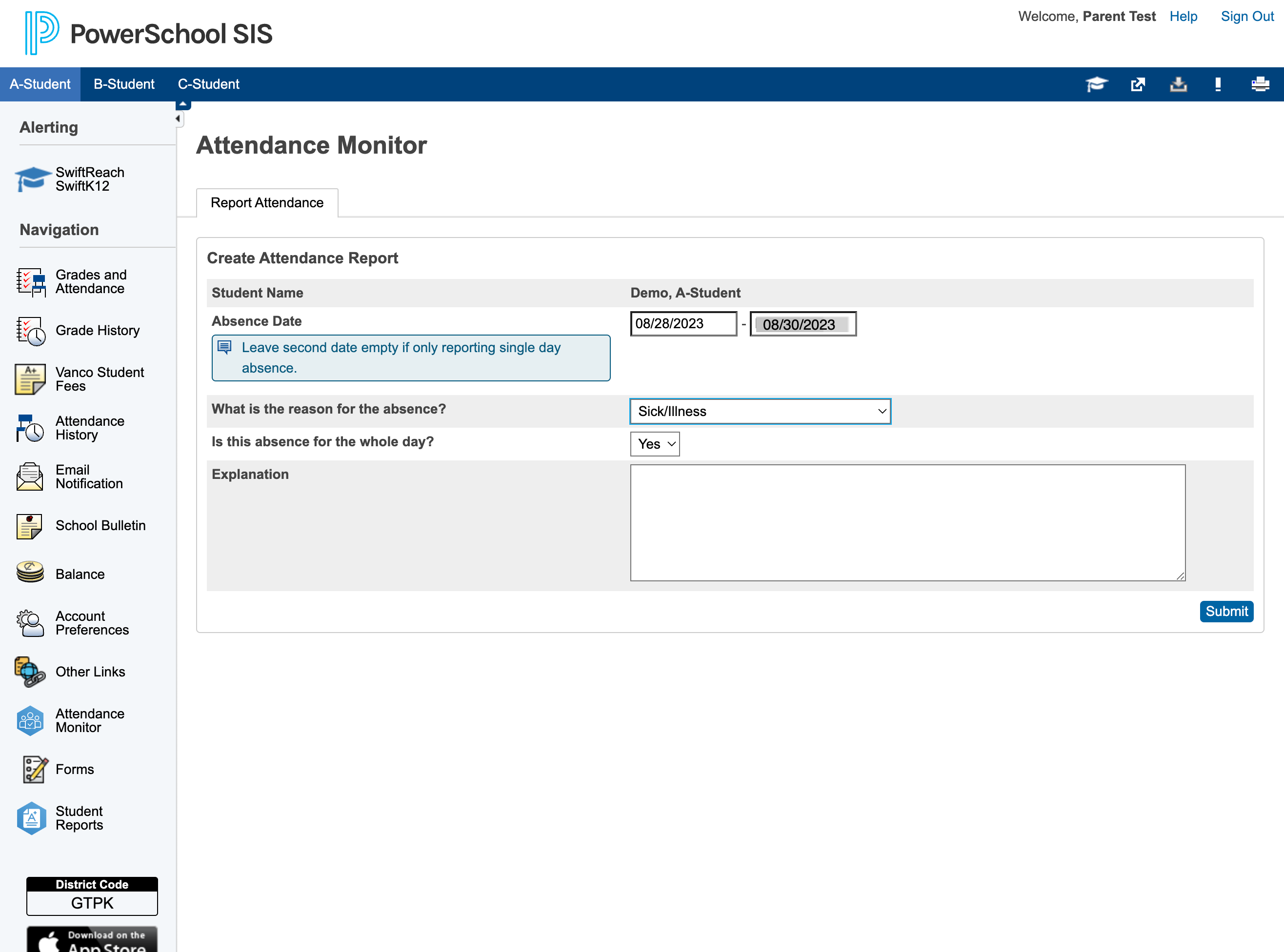Screen dimensions: 1284x952
Task: Click the Attendance History icon
Action: click(31, 428)
